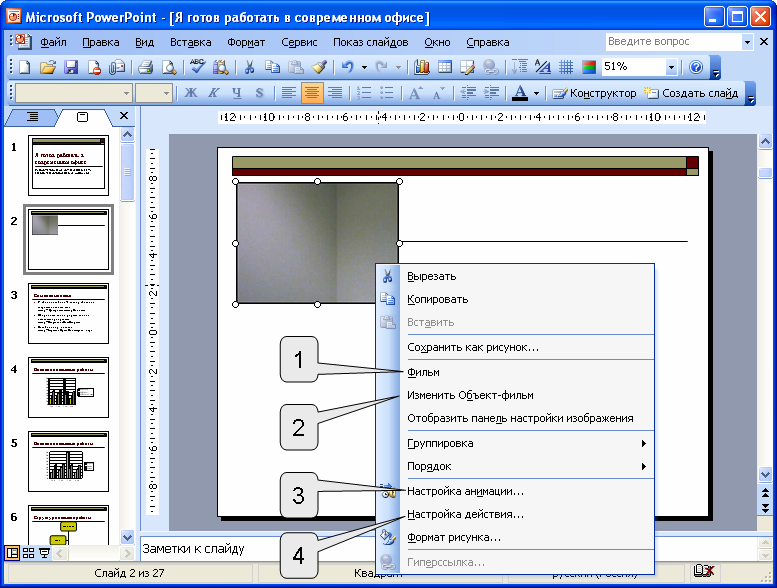The height and width of the screenshot is (588, 777).
Task: Open the Файл menu
Action: (x=53, y=42)
